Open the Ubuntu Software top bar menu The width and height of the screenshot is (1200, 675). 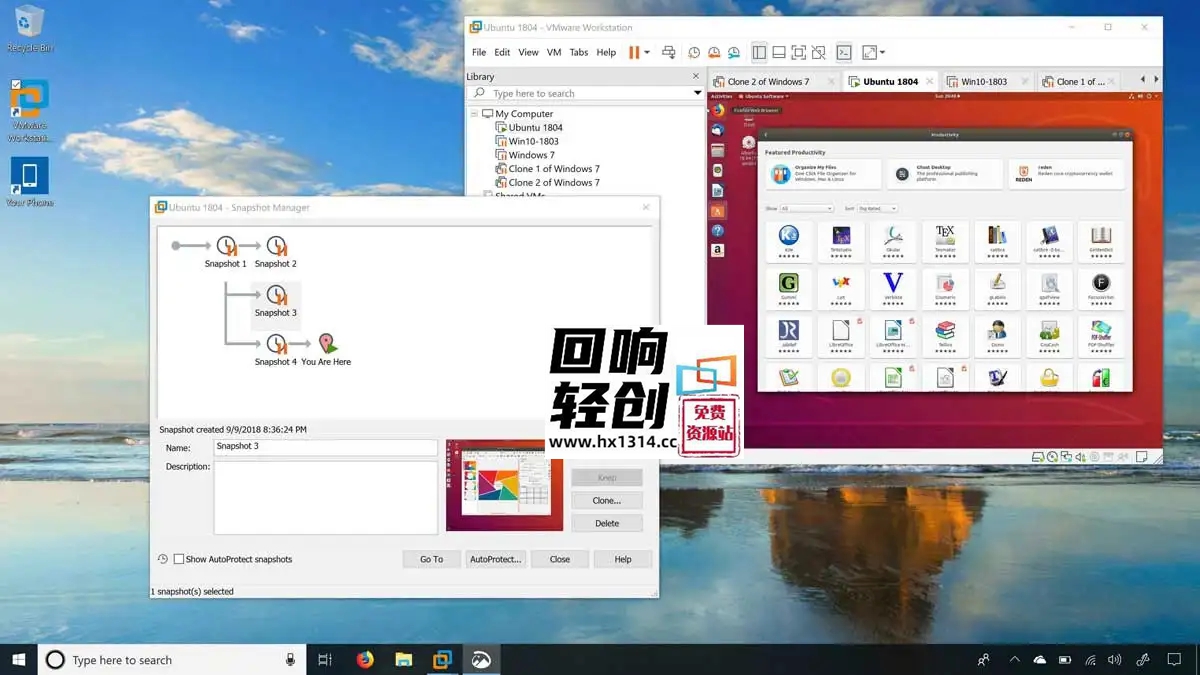point(763,97)
